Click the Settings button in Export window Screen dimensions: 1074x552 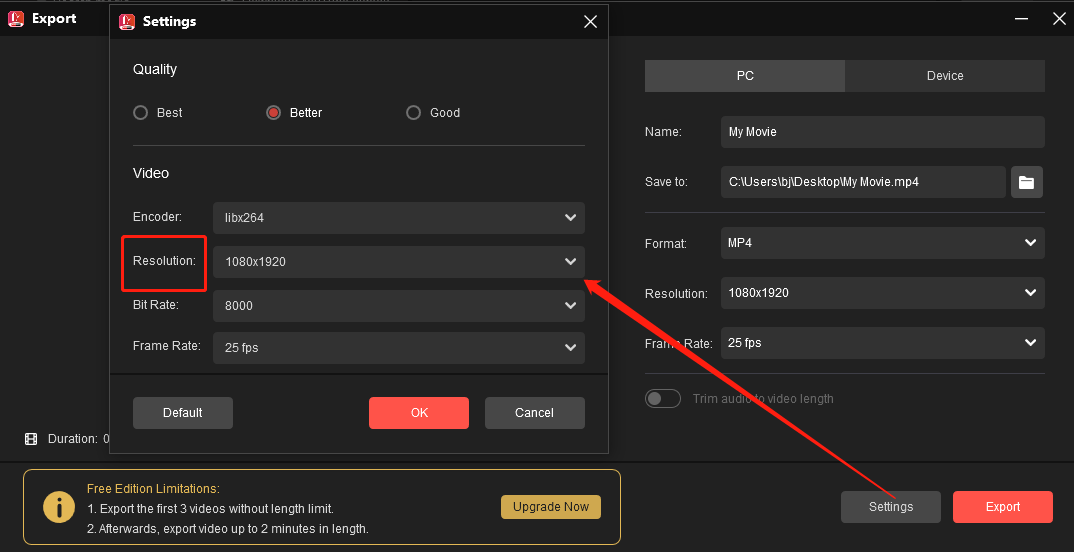point(891,507)
